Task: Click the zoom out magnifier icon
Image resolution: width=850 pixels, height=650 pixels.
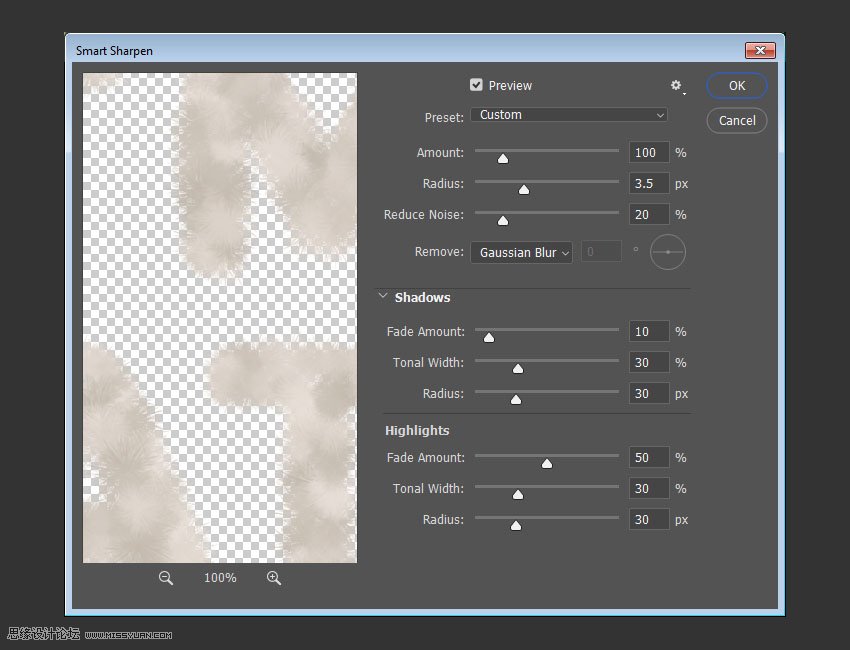Action: tap(166, 578)
